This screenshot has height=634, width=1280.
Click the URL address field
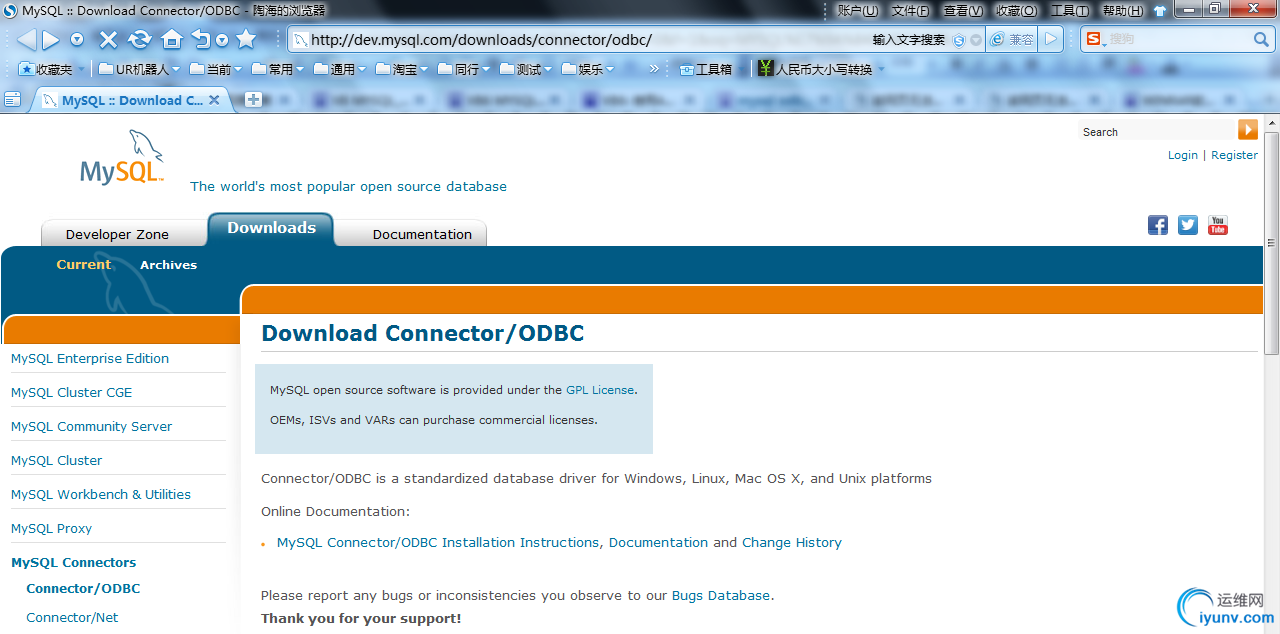pyautogui.click(x=580, y=40)
